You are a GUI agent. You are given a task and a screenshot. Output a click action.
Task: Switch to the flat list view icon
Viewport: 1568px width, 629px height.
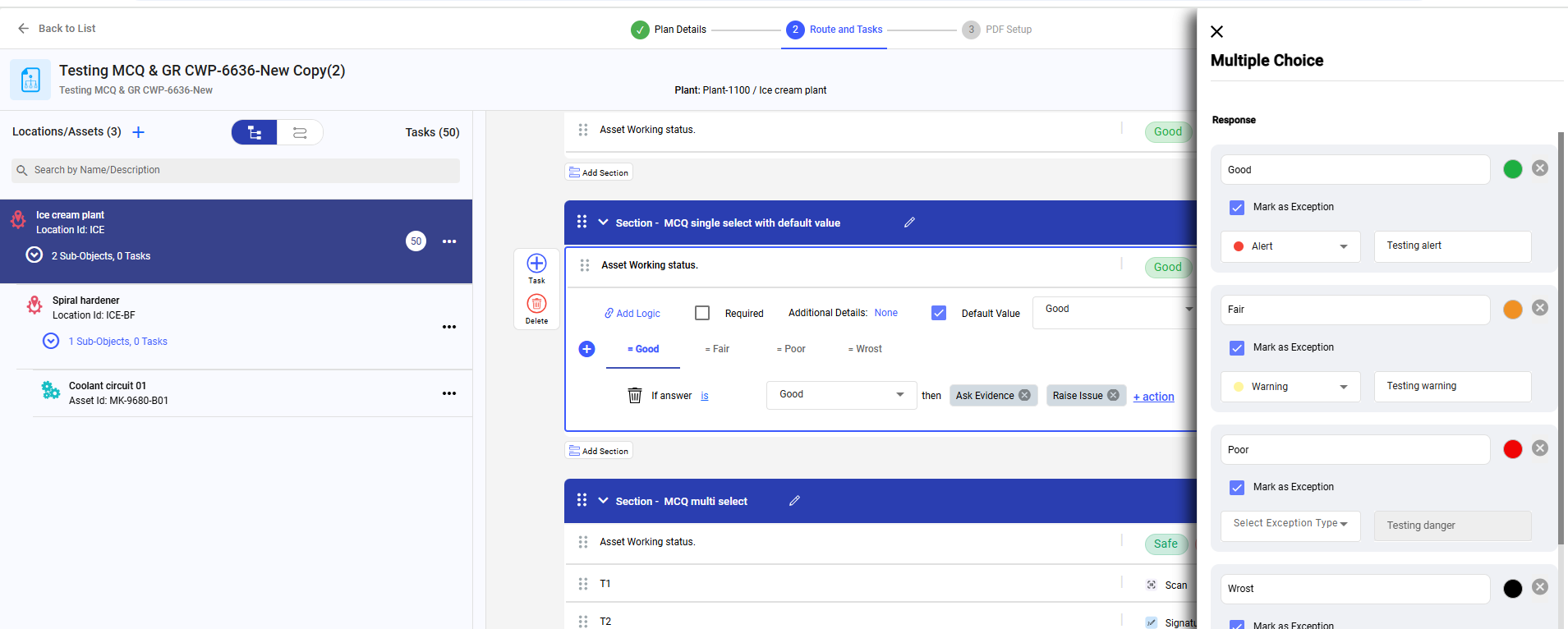(300, 132)
